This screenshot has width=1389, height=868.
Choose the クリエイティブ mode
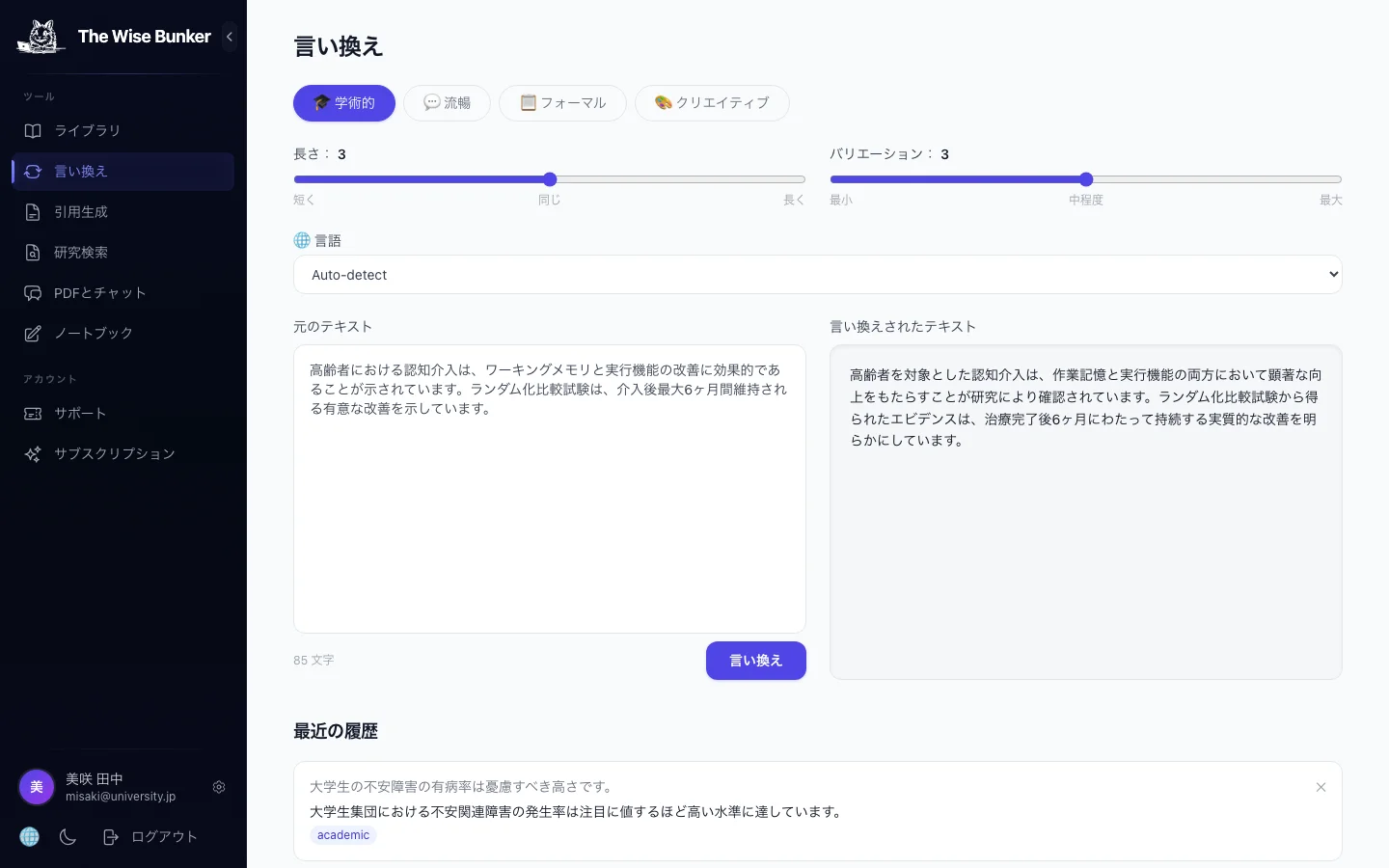pos(712,103)
